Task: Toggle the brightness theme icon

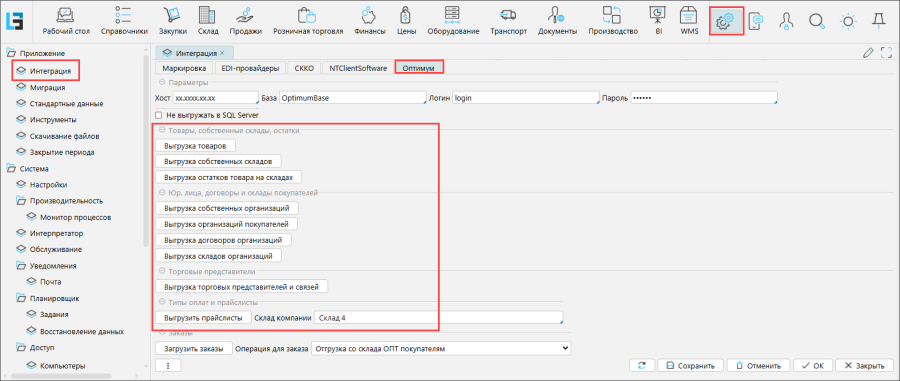Action: (x=847, y=21)
